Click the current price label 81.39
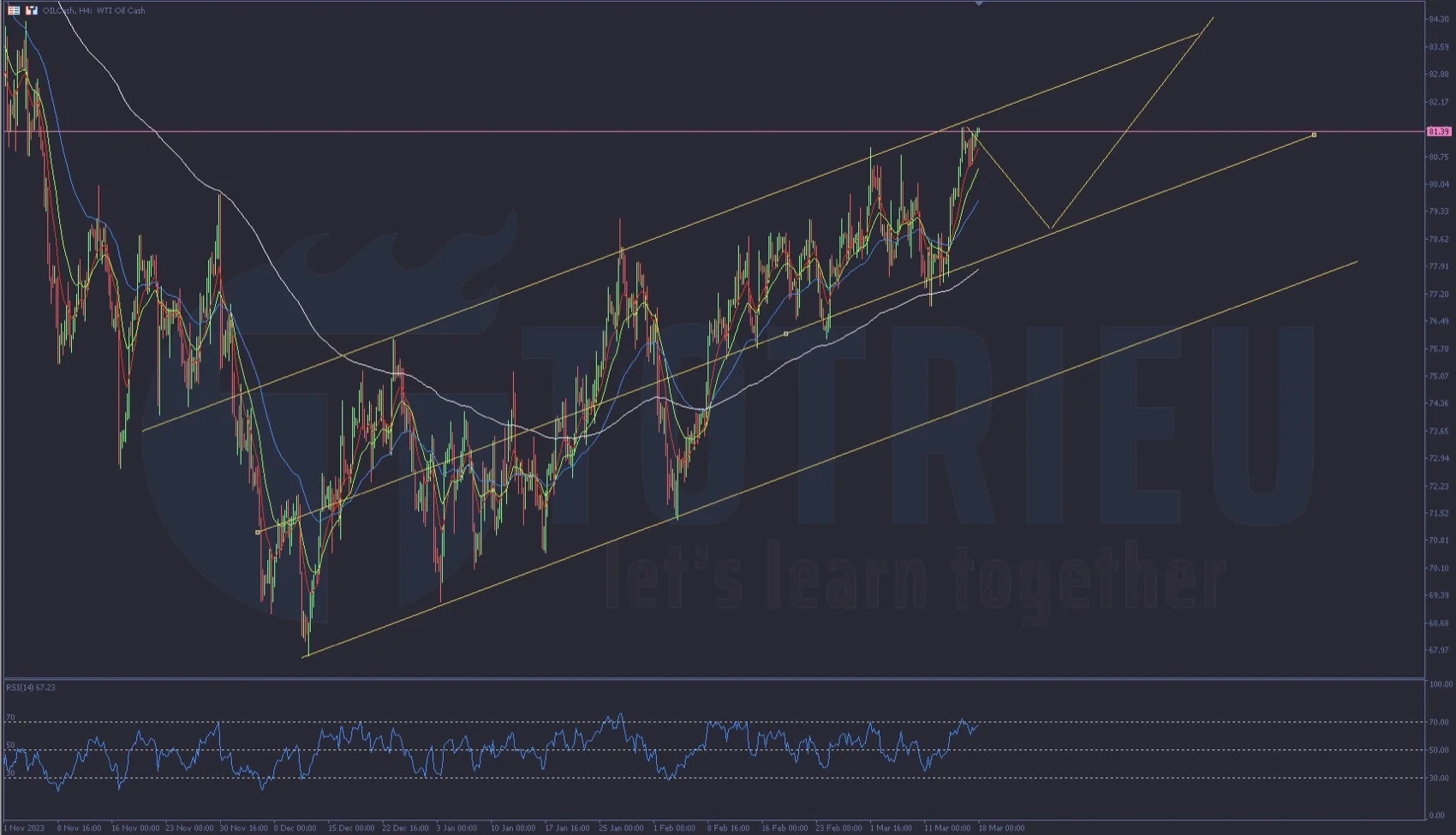Image resolution: width=1456 pixels, height=835 pixels. point(1438,131)
